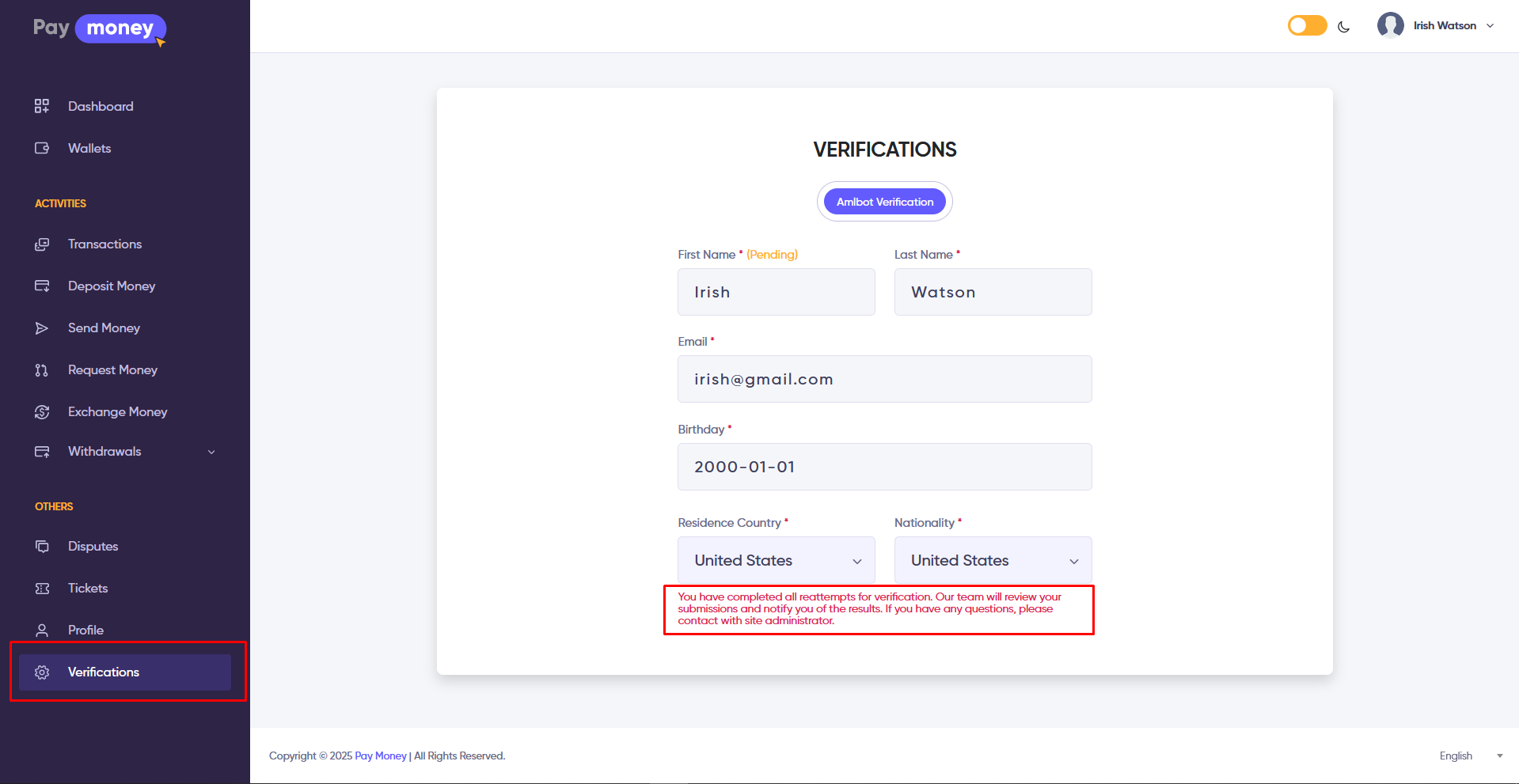The width and height of the screenshot is (1519, 784).
Task: Change language from English selector
Action: click(x=1470, y=756)
